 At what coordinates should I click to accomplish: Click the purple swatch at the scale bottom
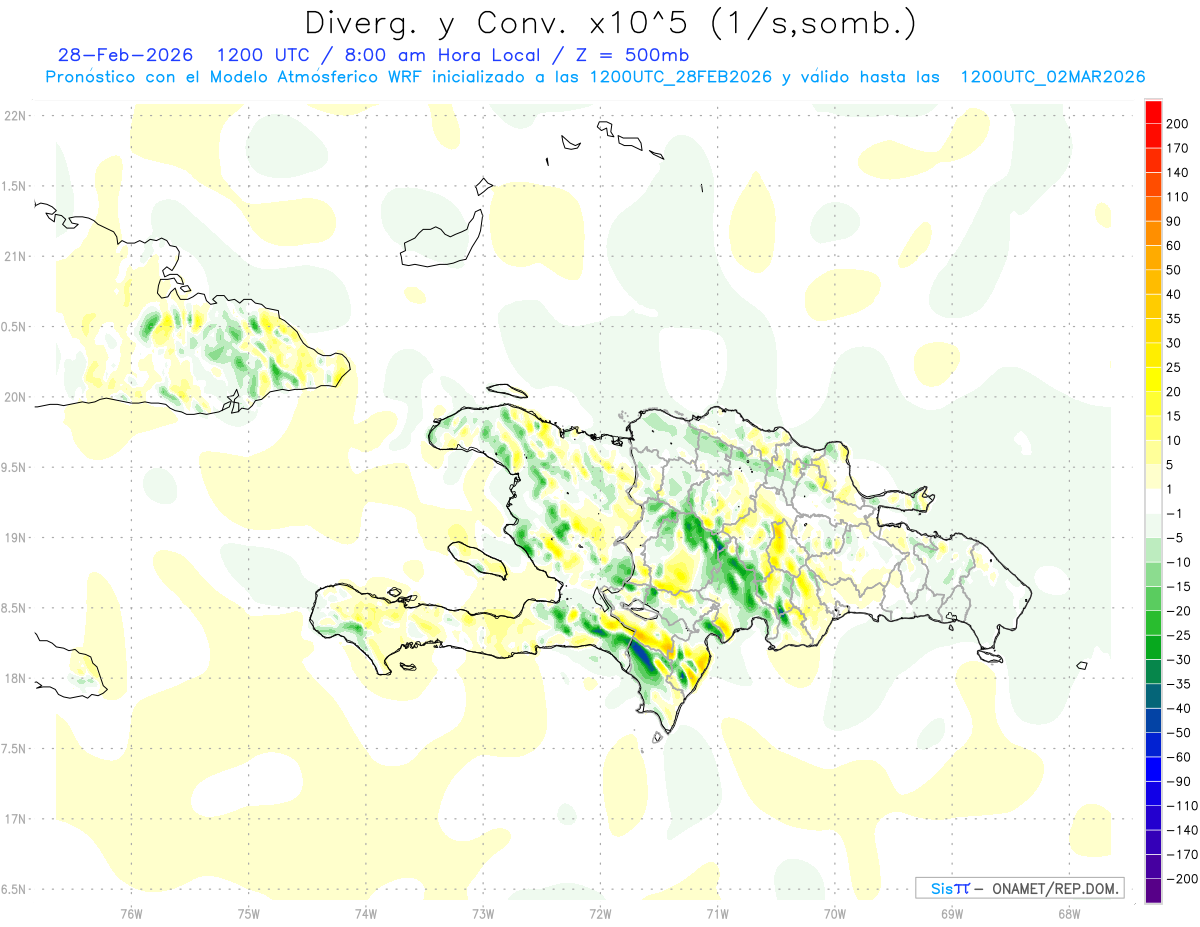point(1154,891)
